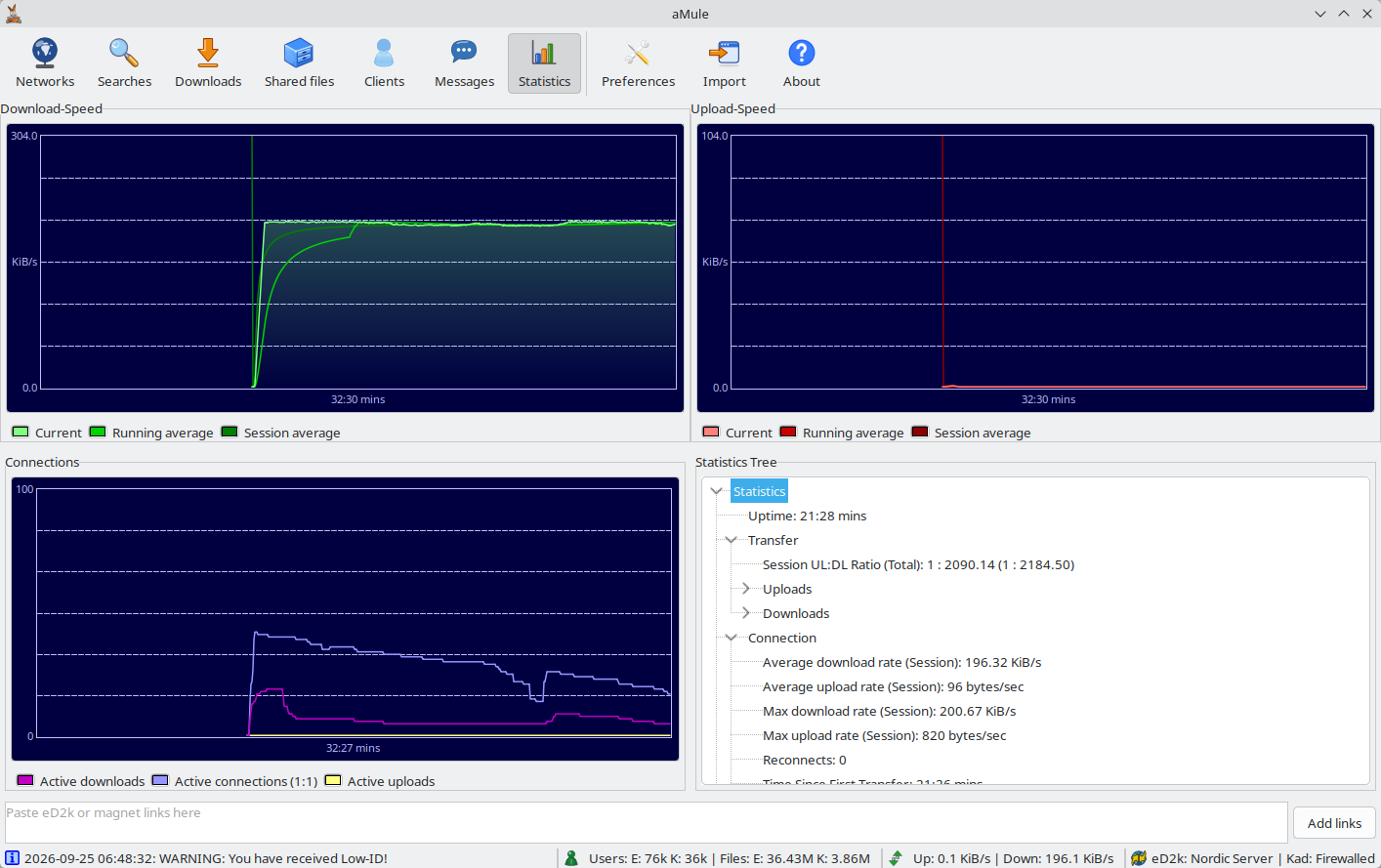Select Average upload rate (Session) row

893,686
